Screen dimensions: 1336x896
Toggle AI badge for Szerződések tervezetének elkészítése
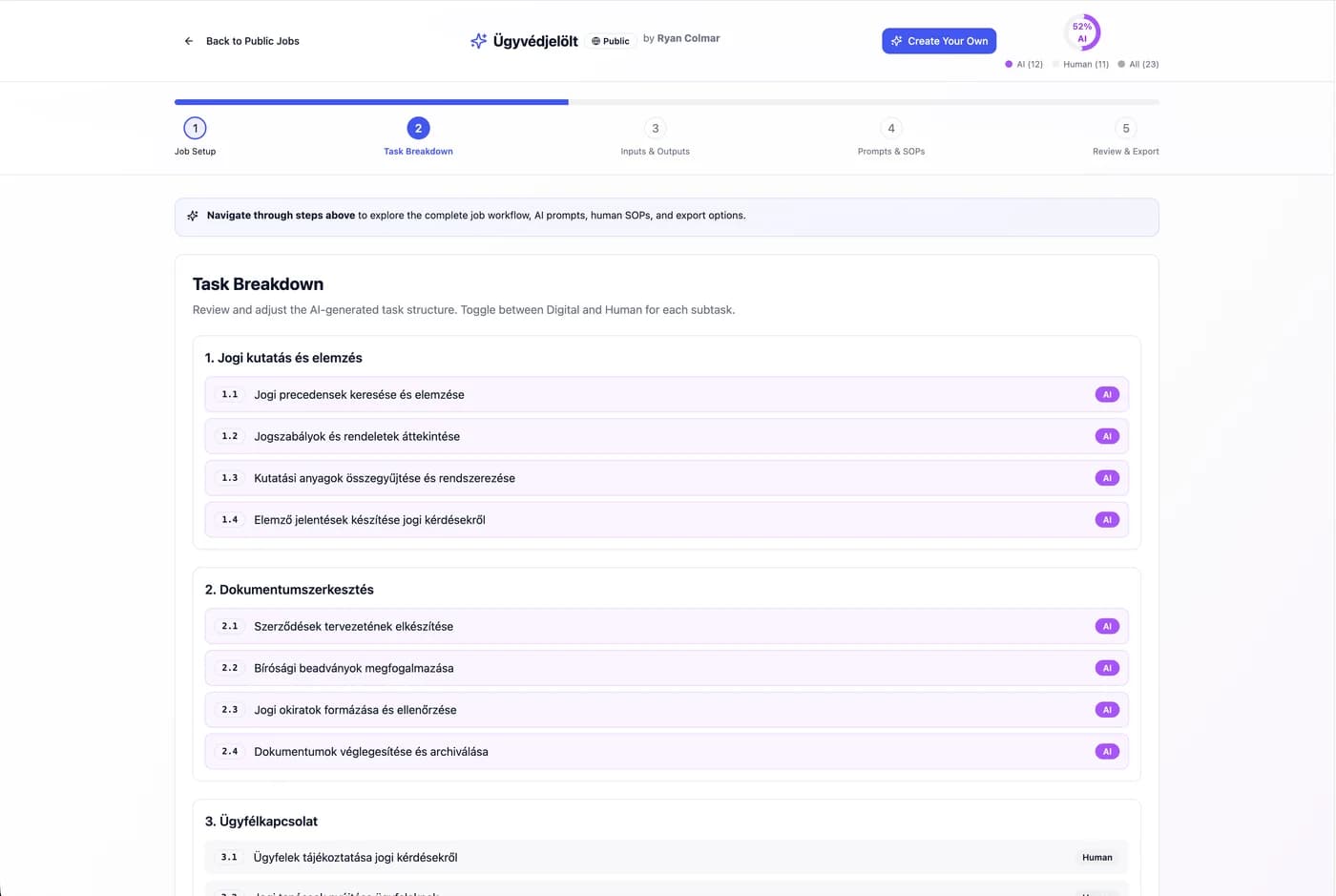point(1107,626)
